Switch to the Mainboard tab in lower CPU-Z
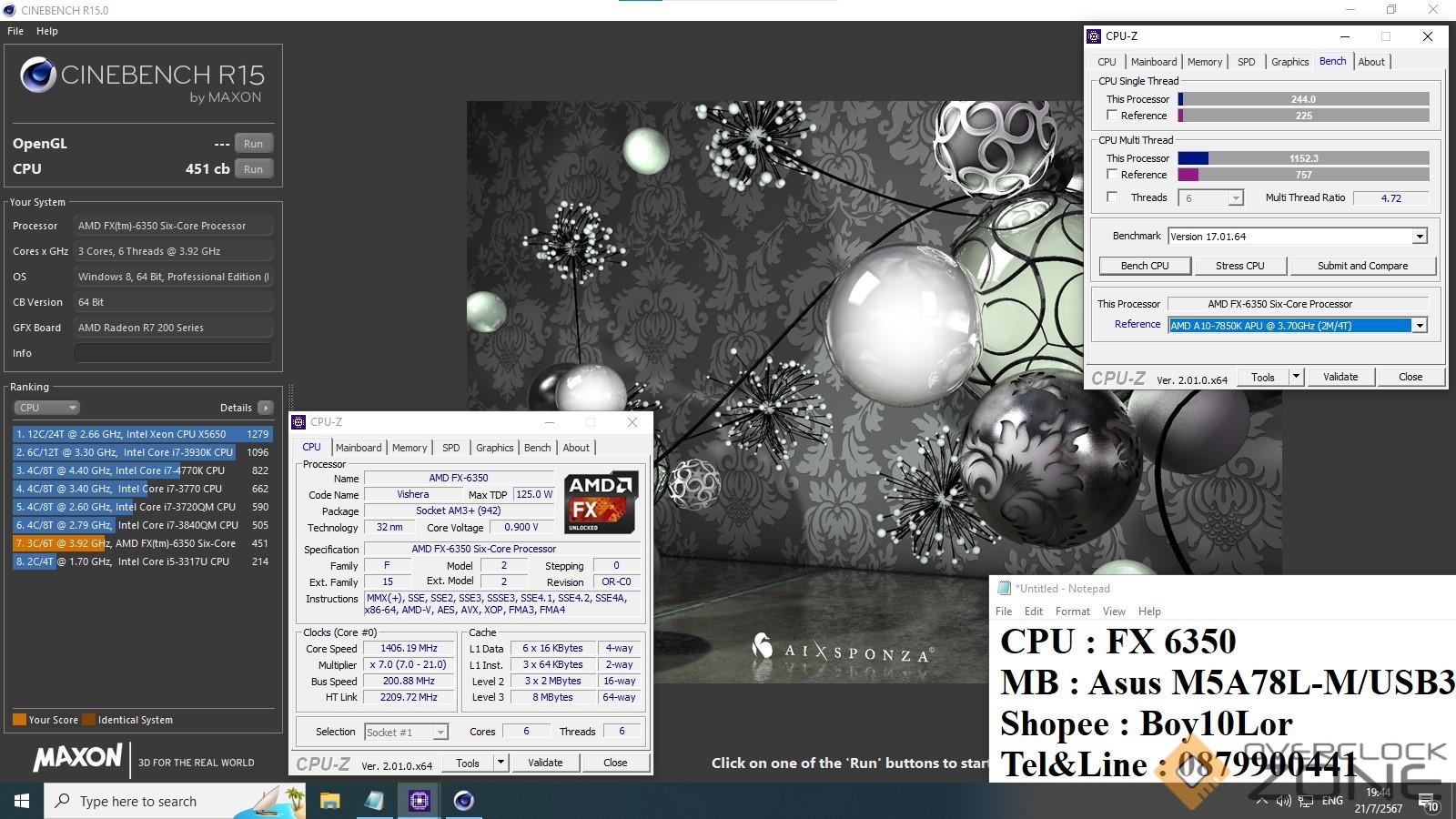Screen dimensions: 1456x819 pos(359,448)
